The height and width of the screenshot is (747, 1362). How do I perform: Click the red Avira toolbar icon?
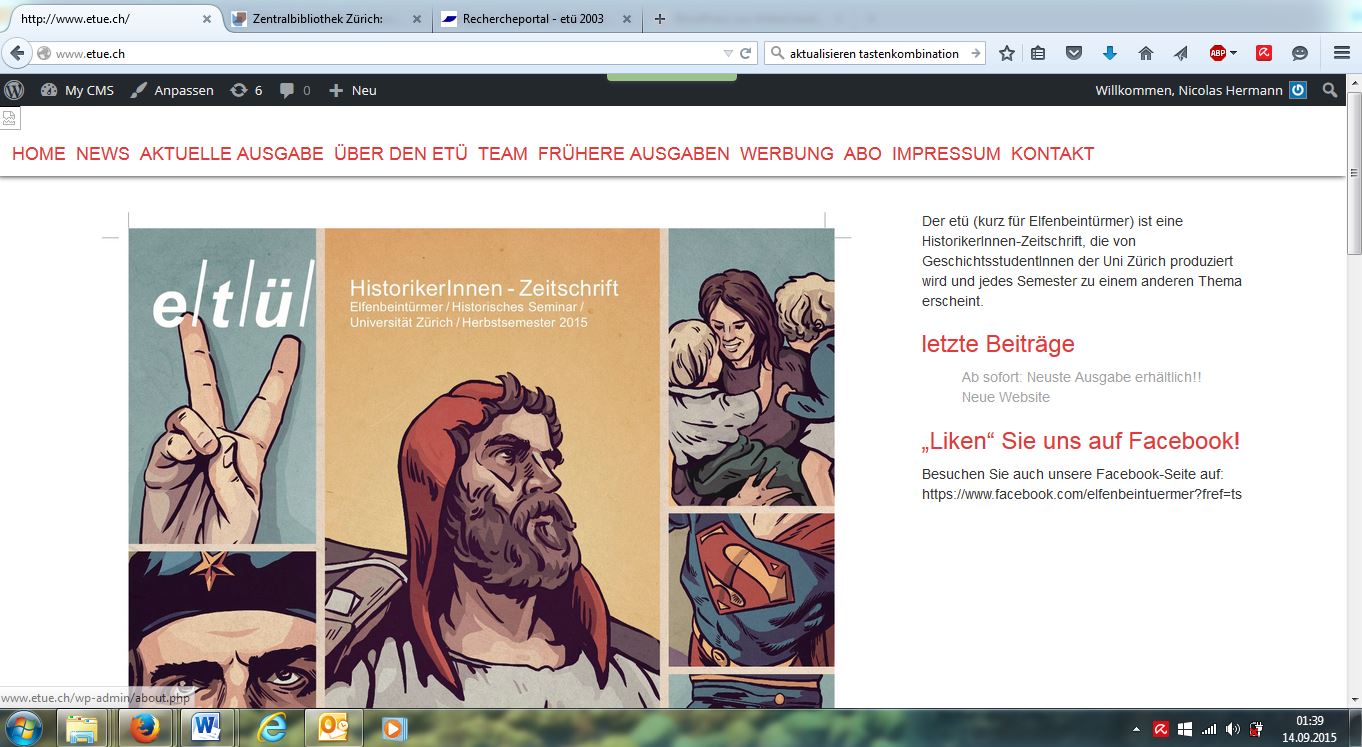[x=1264, y=54]
